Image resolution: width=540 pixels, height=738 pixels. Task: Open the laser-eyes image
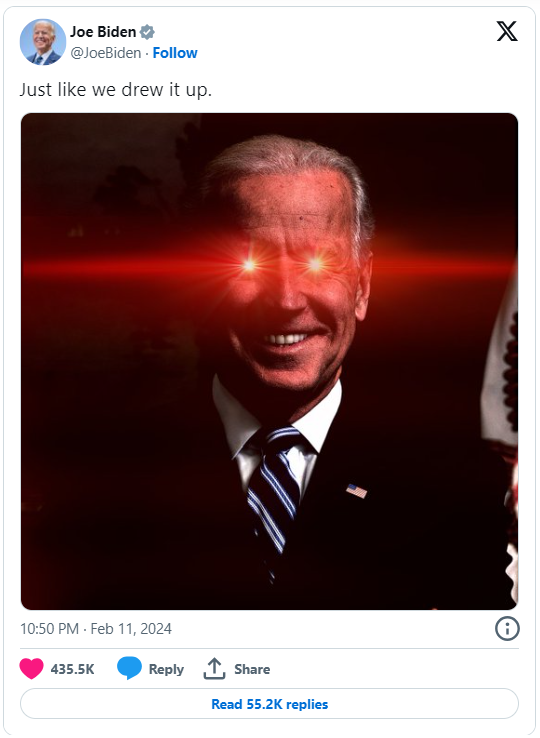pos(269,361)
